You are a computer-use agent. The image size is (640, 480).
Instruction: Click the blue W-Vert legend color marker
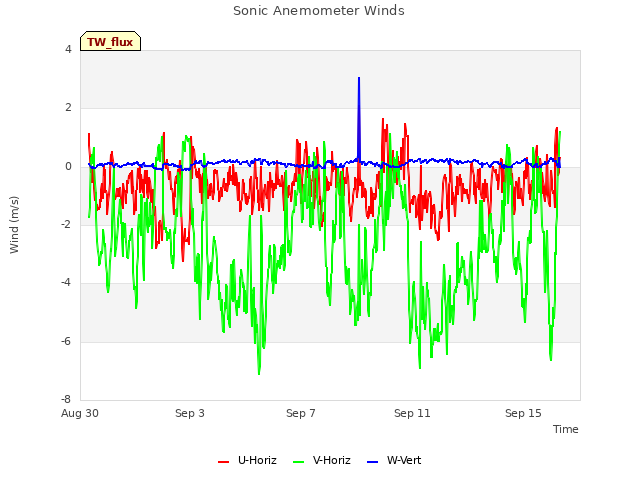coord(373,462)
